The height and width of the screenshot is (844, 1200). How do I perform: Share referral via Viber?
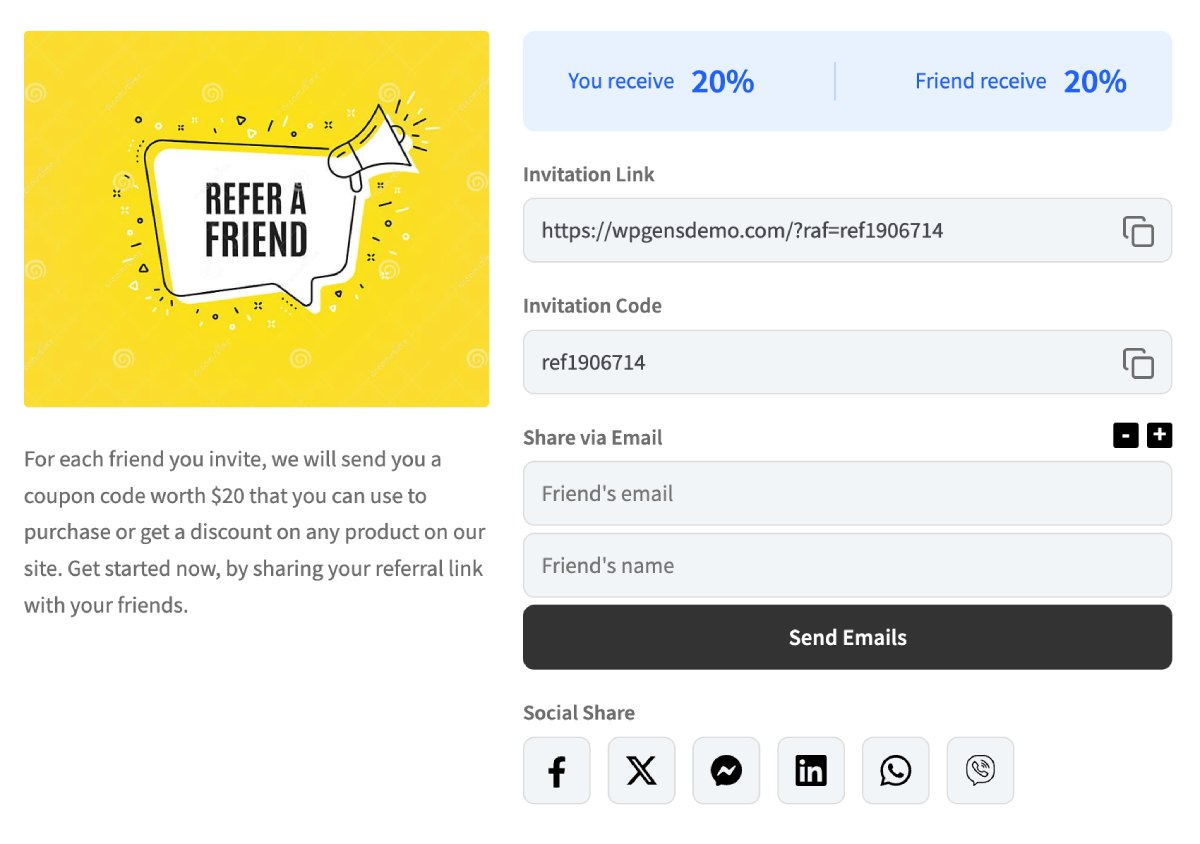pos(980,771)
